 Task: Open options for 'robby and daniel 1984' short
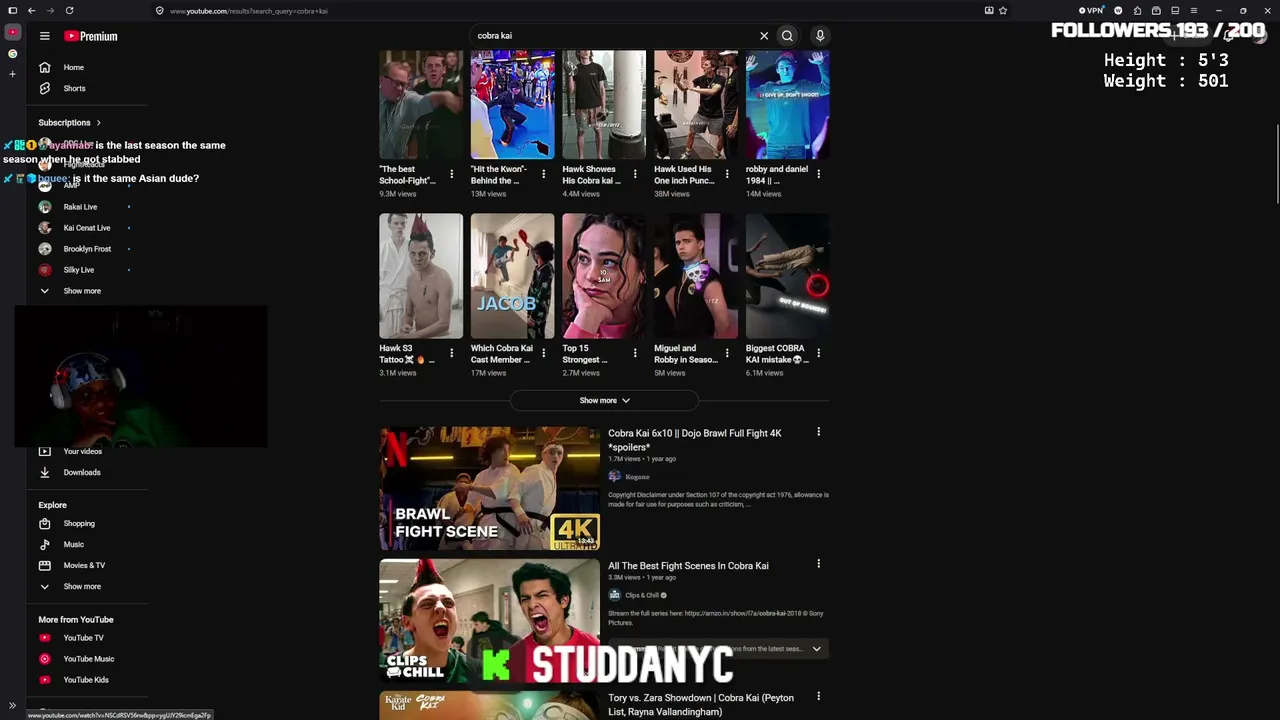coord(818,174)
